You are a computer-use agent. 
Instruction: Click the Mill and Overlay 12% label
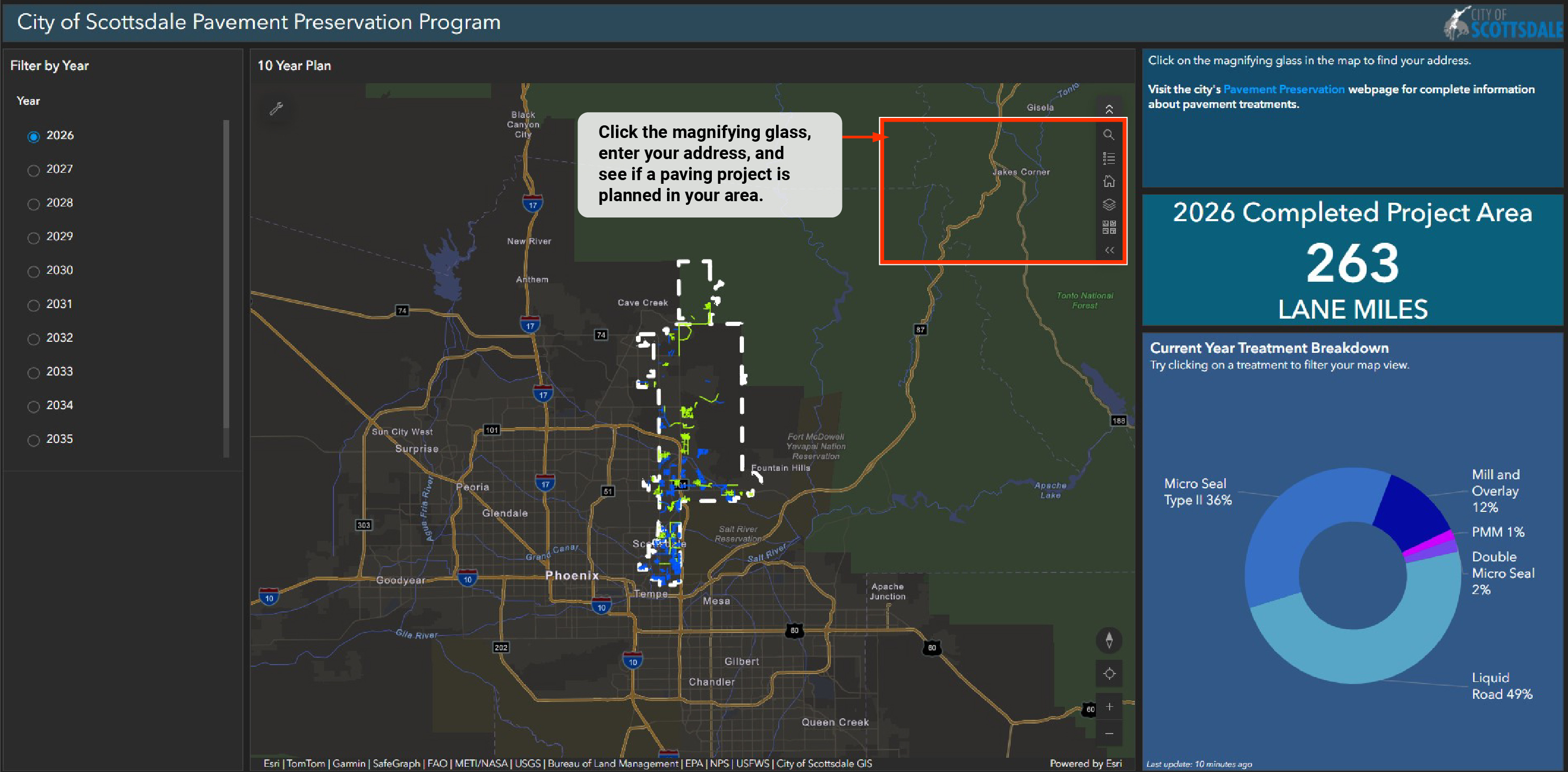point(1495,490)
